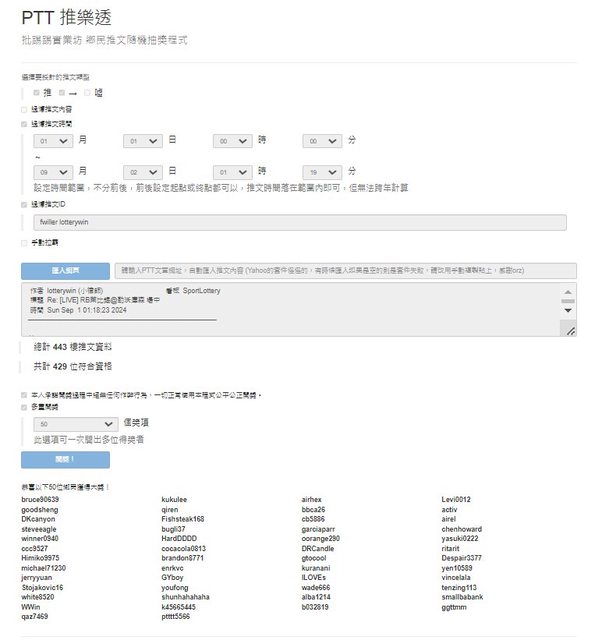Uncheck the 選擇推文時間 checkbox
602x640 pixels.
coord(24,124)
